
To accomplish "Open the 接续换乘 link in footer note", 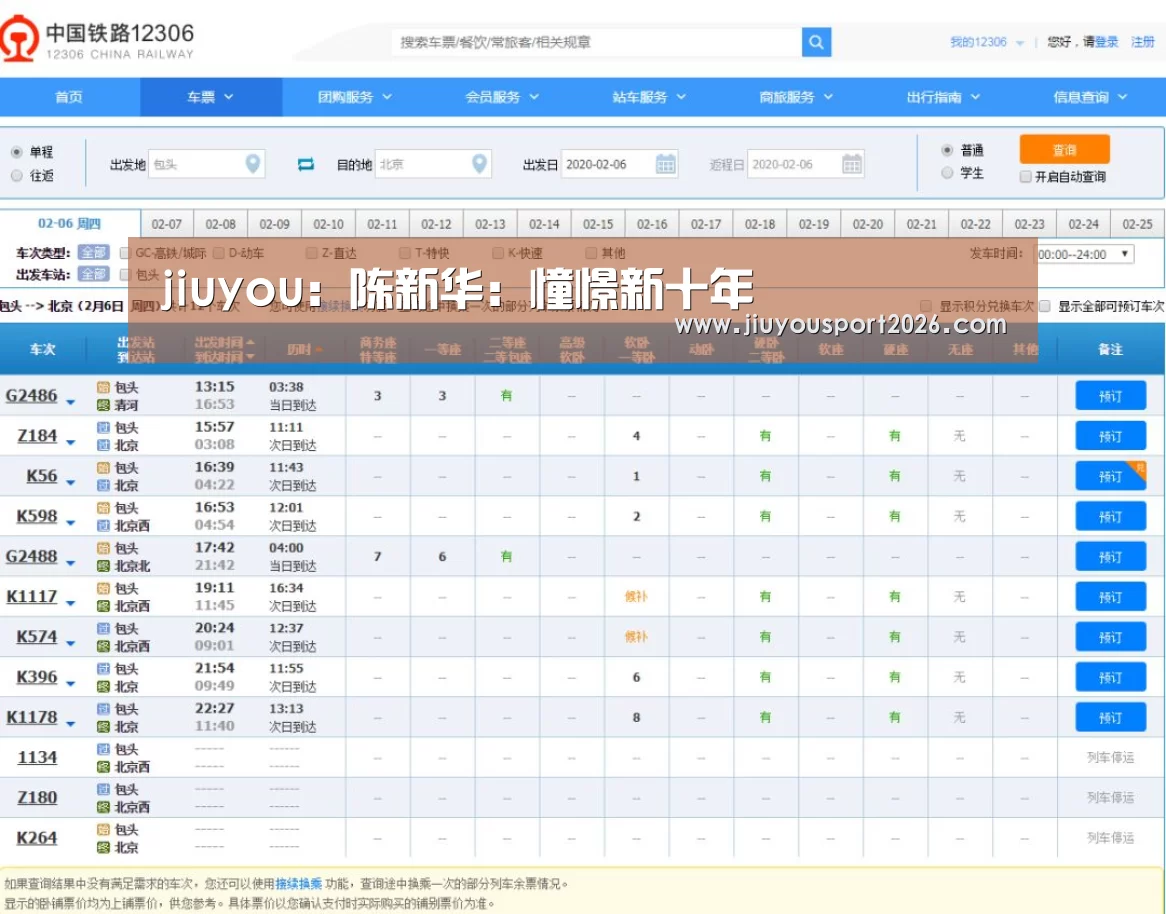I will pos(298,884).
